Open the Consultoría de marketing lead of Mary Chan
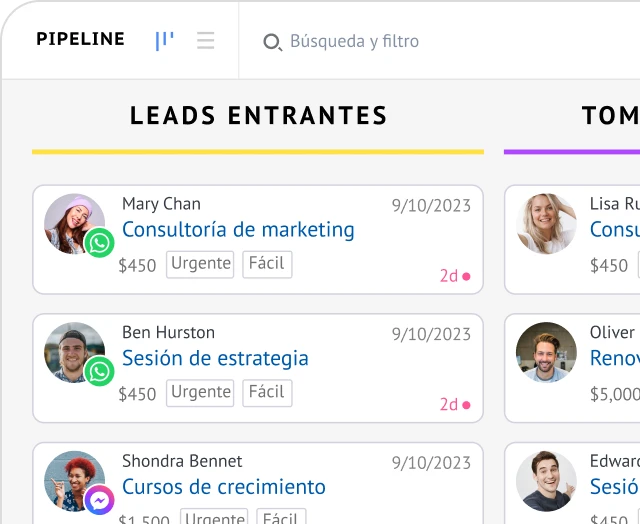This screenshot has height=524, width=640. pos(238,229)
